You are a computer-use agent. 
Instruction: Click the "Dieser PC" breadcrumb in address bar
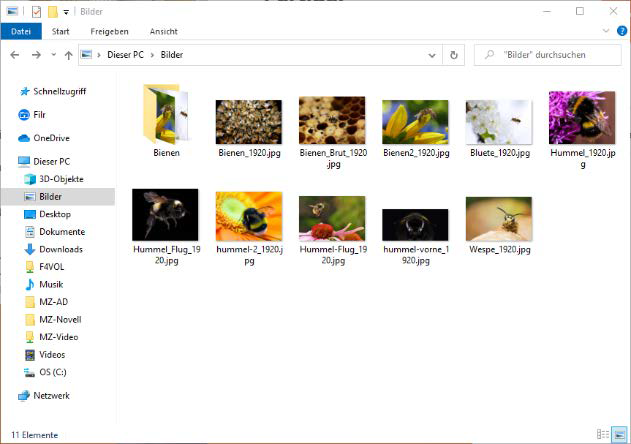point(125,55)
